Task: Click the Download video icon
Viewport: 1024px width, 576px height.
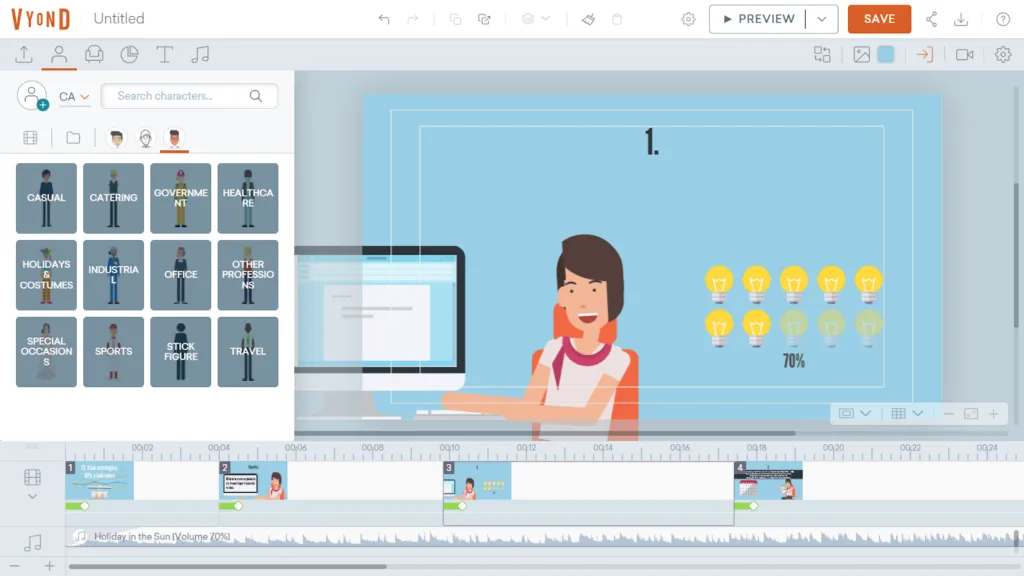Action: coord(961,19)
